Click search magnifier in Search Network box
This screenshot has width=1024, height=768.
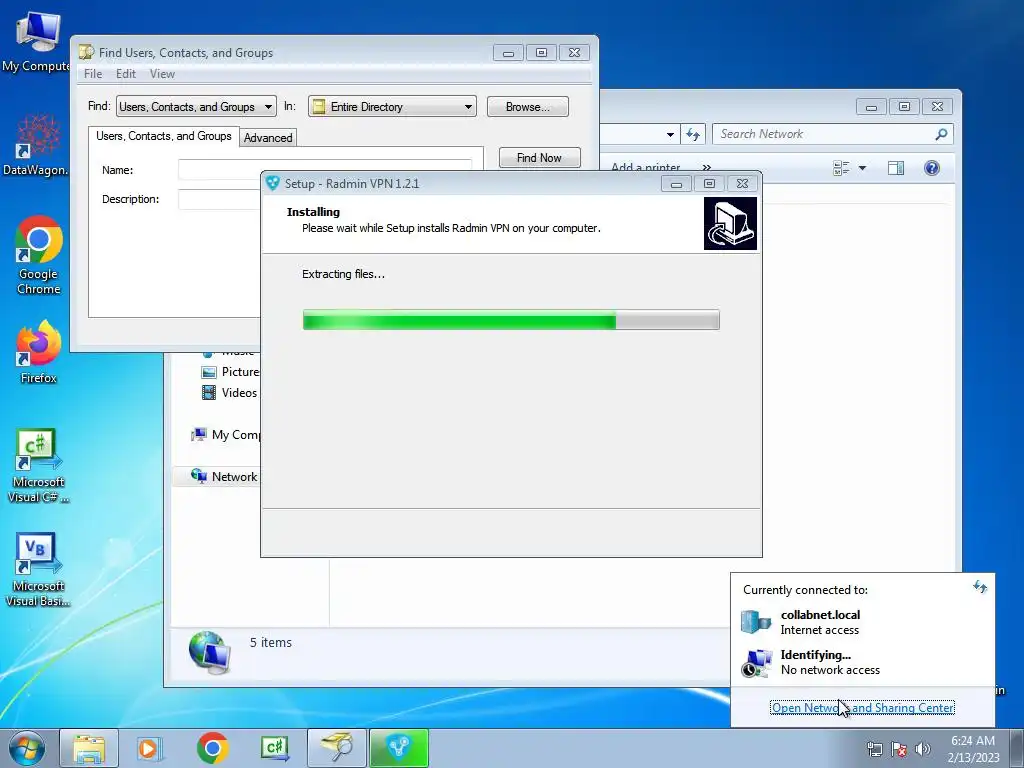[941, 134]
